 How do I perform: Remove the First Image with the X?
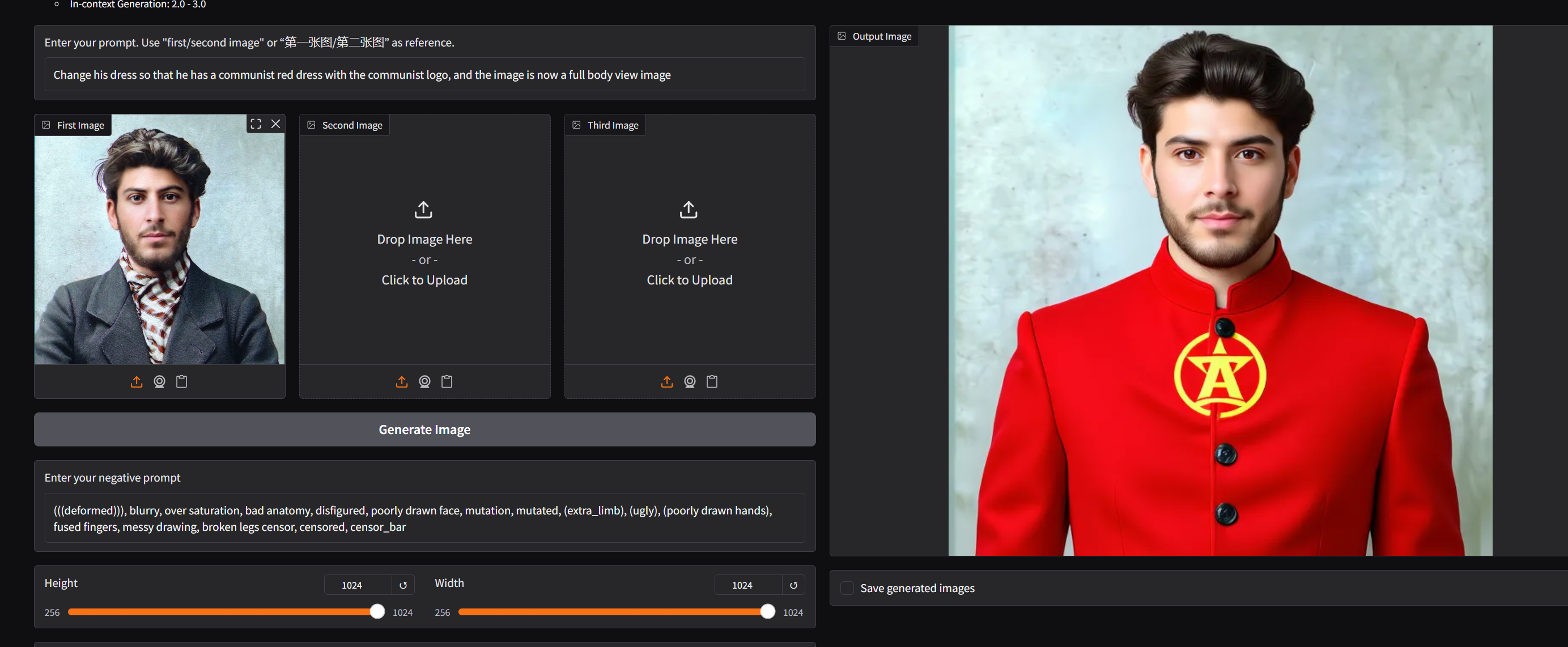(276, 124)
